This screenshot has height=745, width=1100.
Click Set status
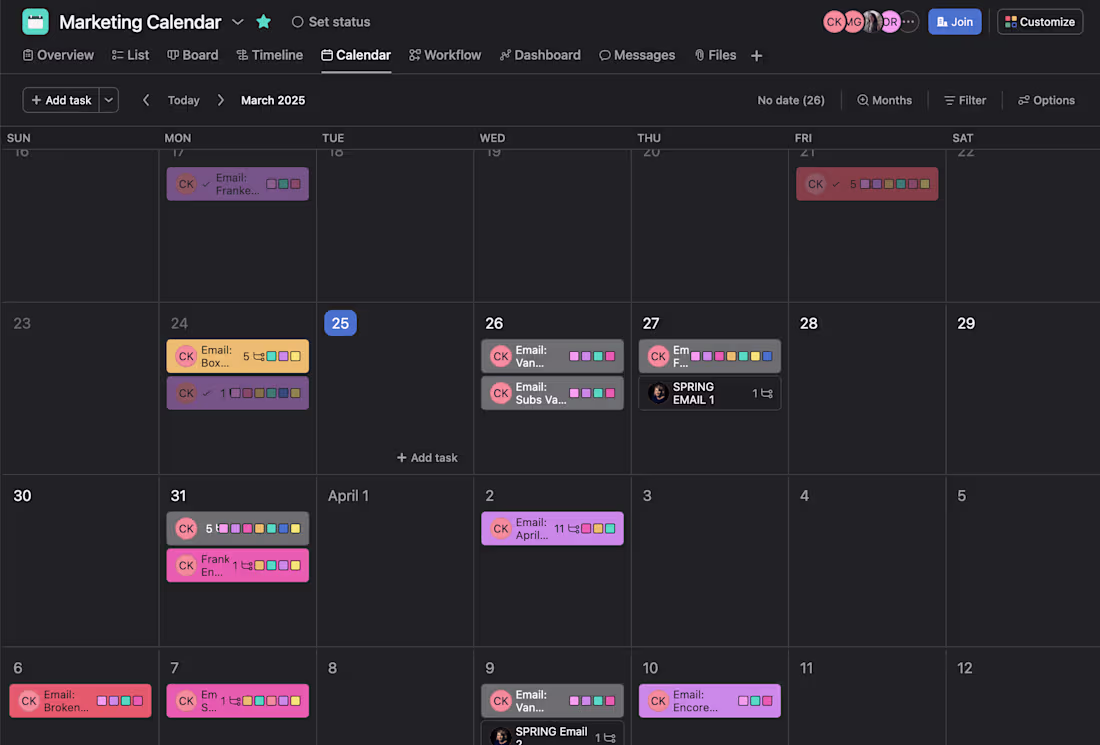(x=330, y=22)
